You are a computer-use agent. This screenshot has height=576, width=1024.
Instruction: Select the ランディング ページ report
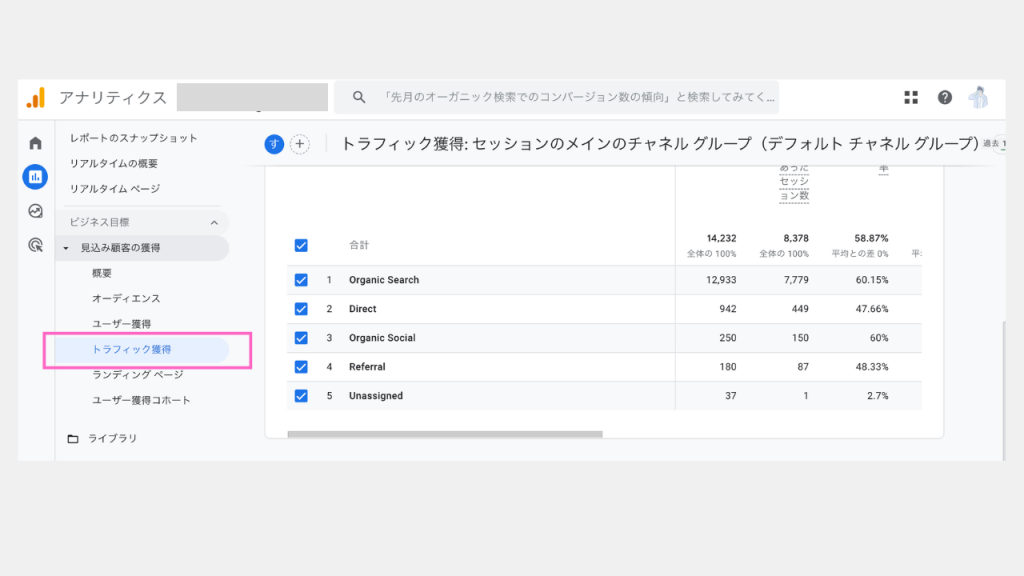click(x=137, y=375)
